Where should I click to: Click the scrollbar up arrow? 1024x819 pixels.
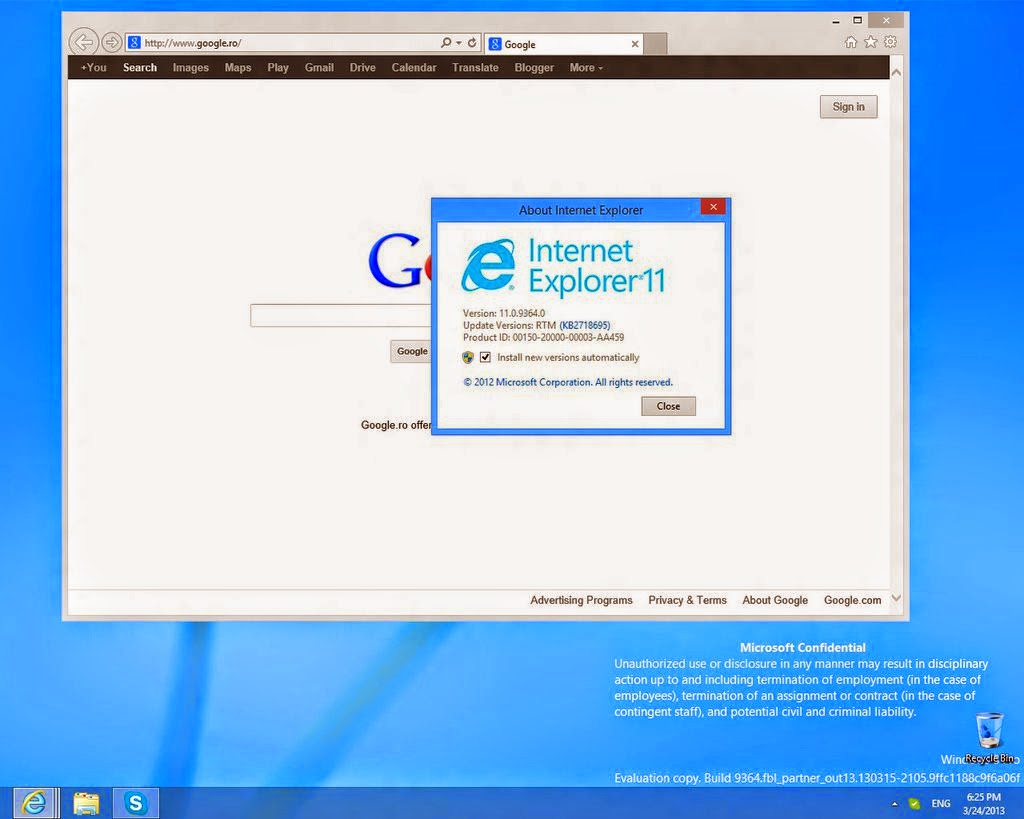tap(897, 72)
